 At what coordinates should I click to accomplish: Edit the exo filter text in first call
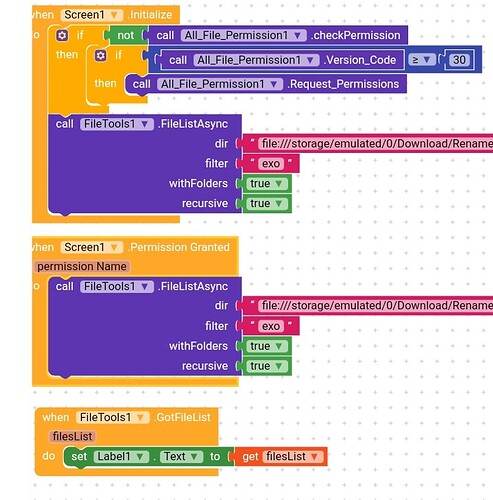(271, 164)
